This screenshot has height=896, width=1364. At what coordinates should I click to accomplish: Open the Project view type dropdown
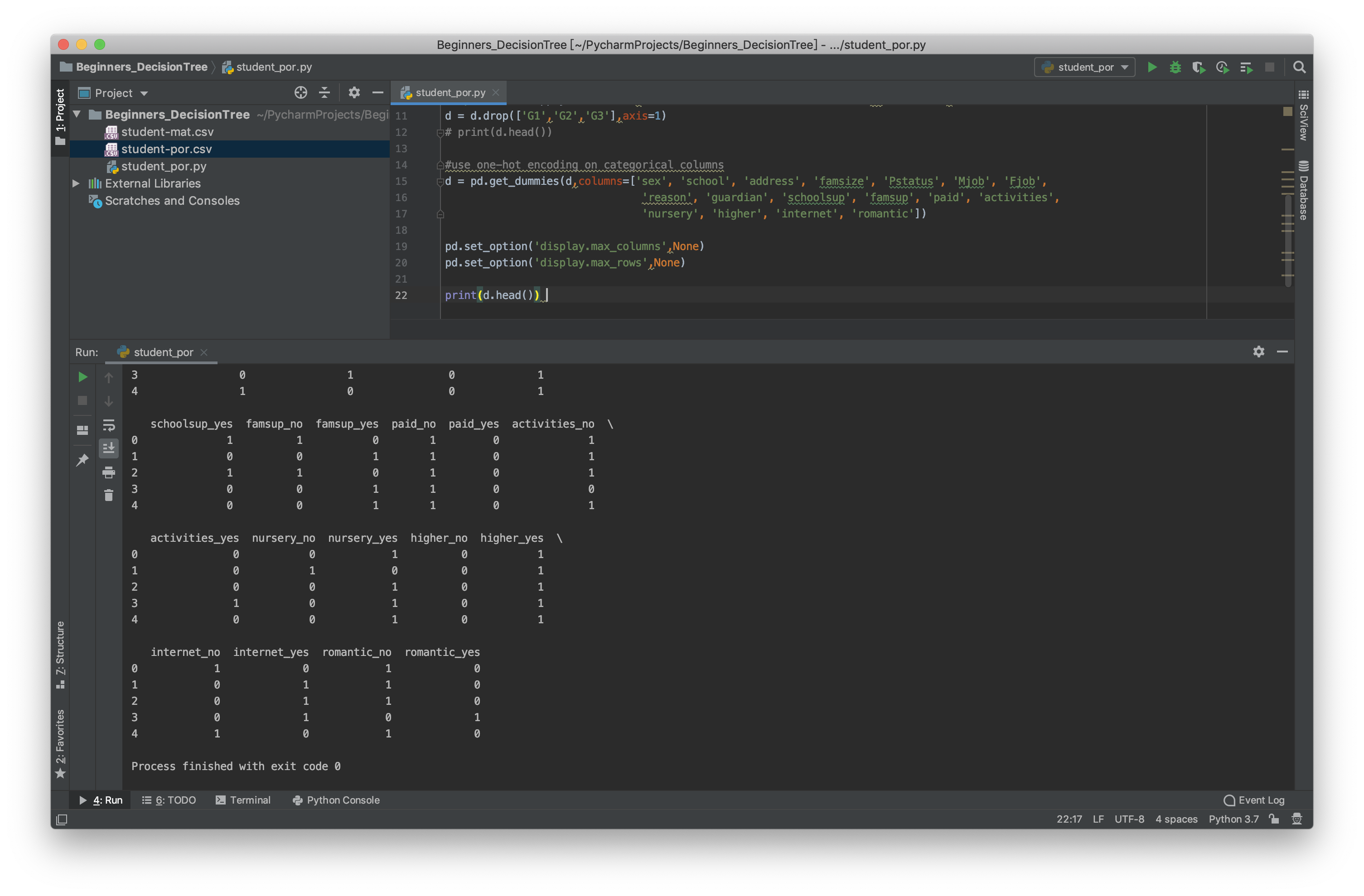pyautogui.click(x=113, y=93)
